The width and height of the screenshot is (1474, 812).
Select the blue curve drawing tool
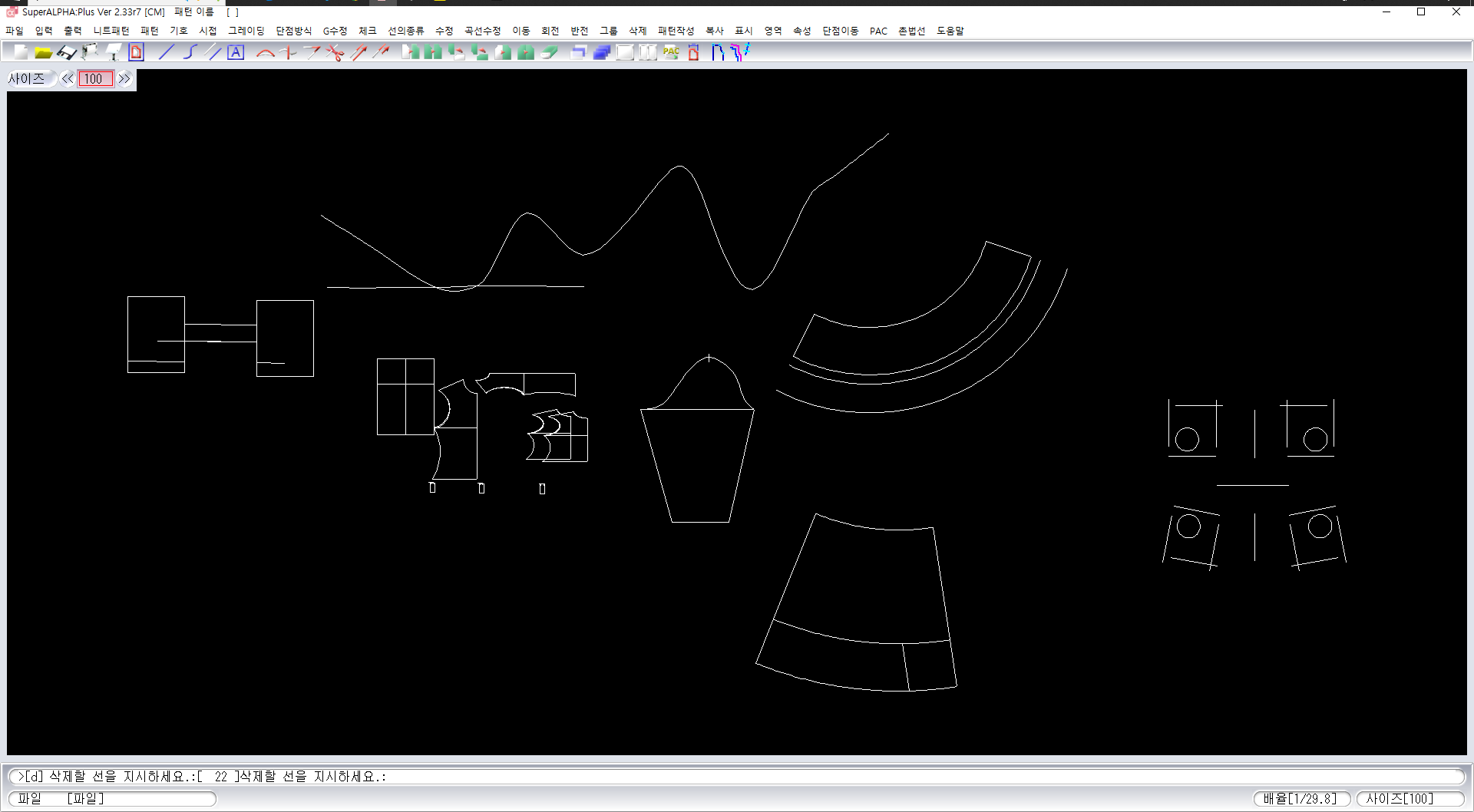pos(190,52)
